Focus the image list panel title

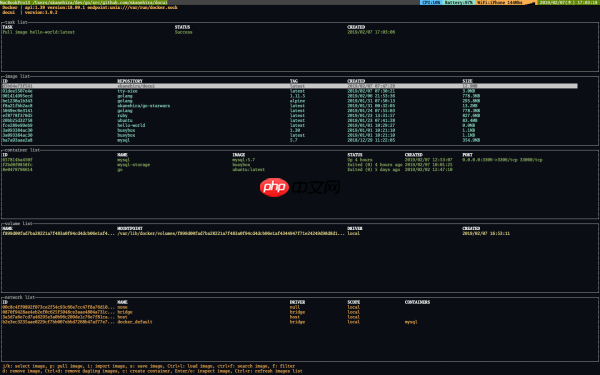pos(18,76)
